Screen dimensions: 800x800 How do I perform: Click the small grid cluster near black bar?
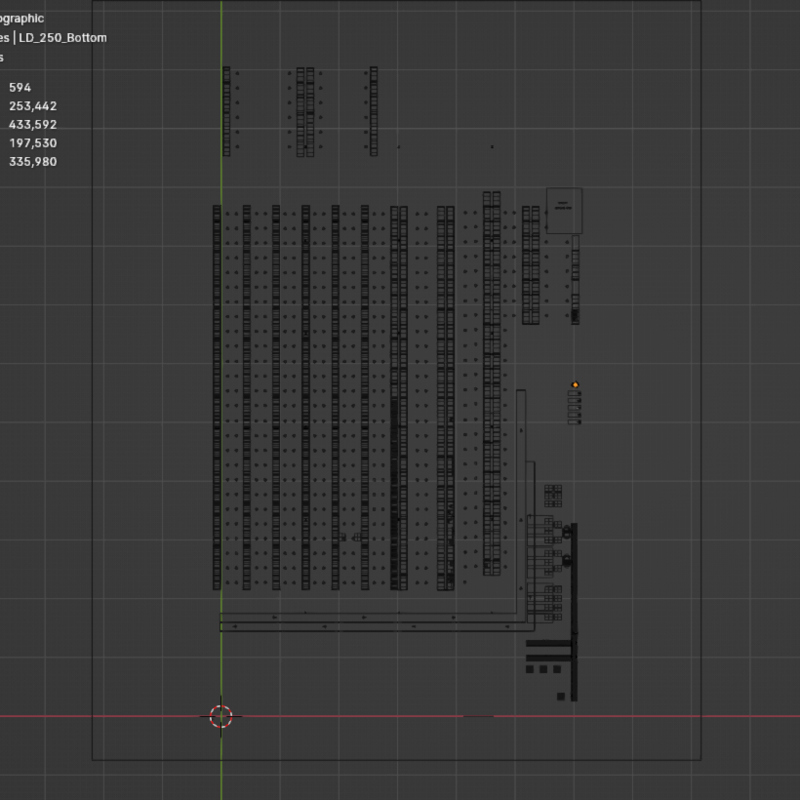coord(553,495)
